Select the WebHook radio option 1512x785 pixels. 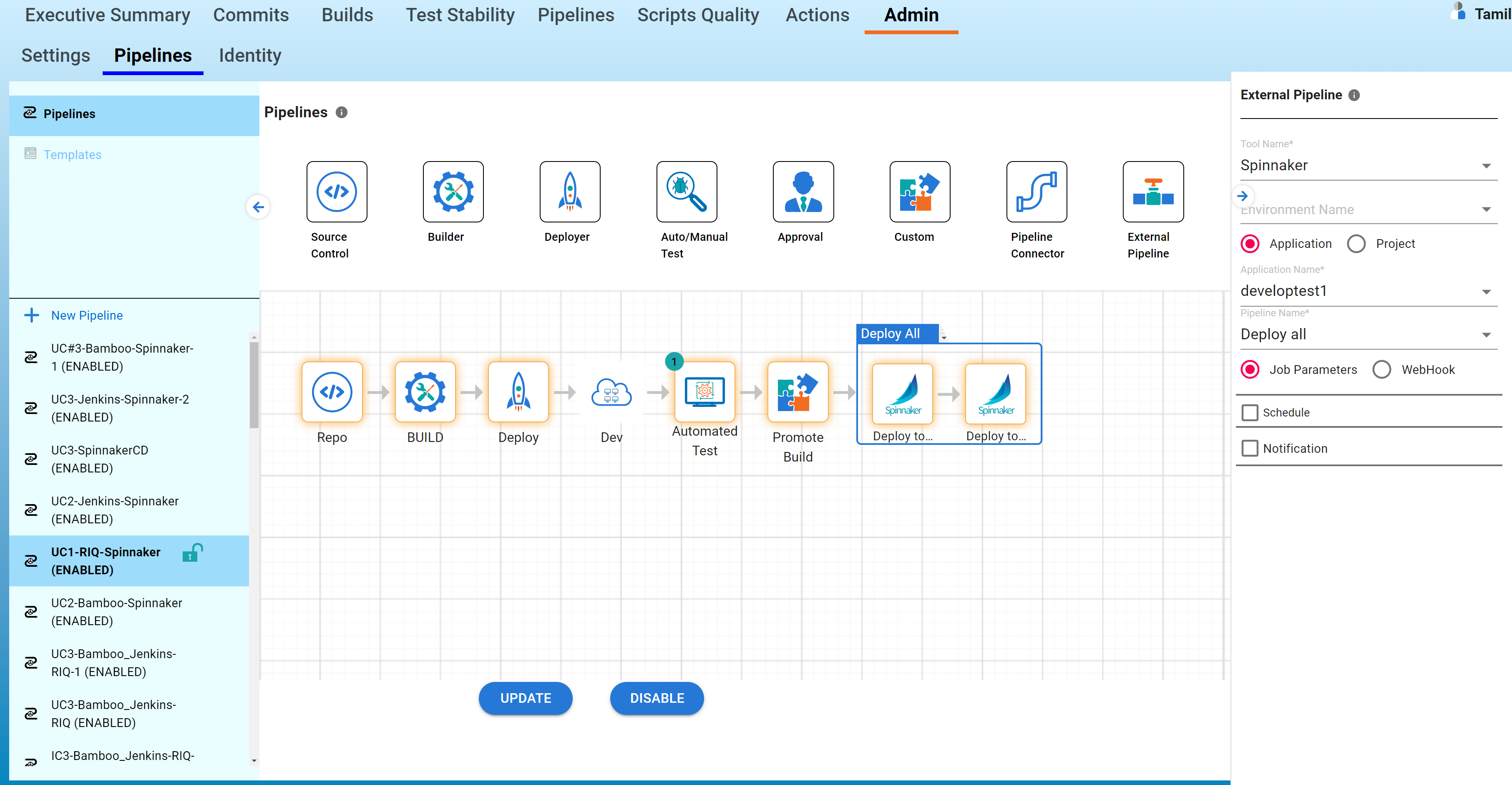pos(1381,369)
